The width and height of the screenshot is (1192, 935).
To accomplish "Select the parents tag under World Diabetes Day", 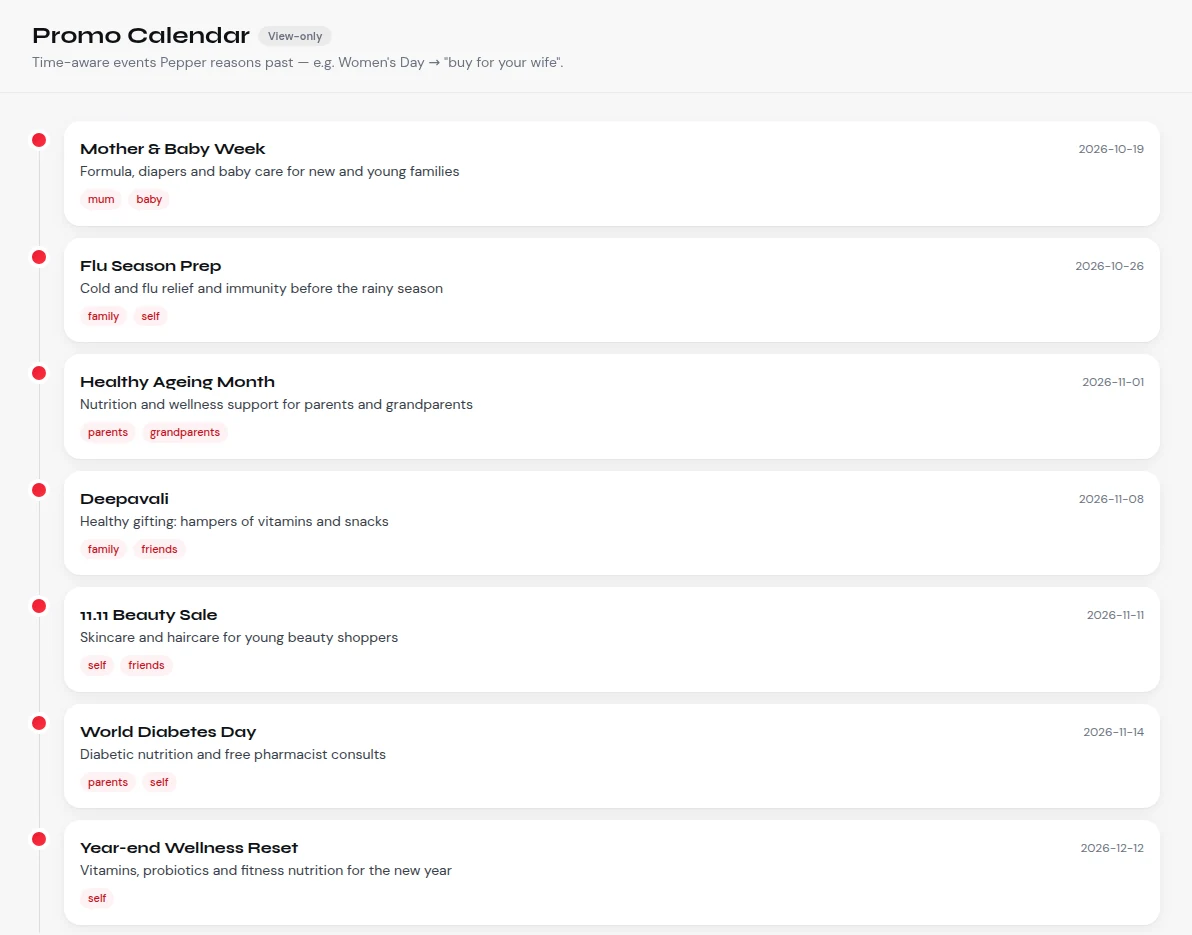I will (x=108, y=782).
